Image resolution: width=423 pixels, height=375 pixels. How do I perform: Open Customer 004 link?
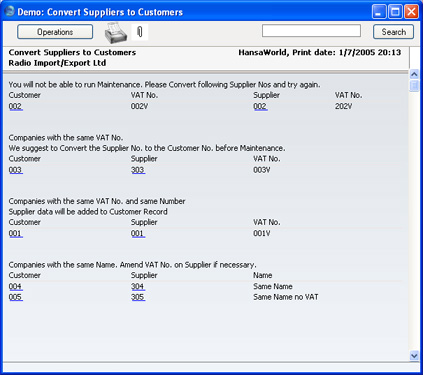coord(15,286)
